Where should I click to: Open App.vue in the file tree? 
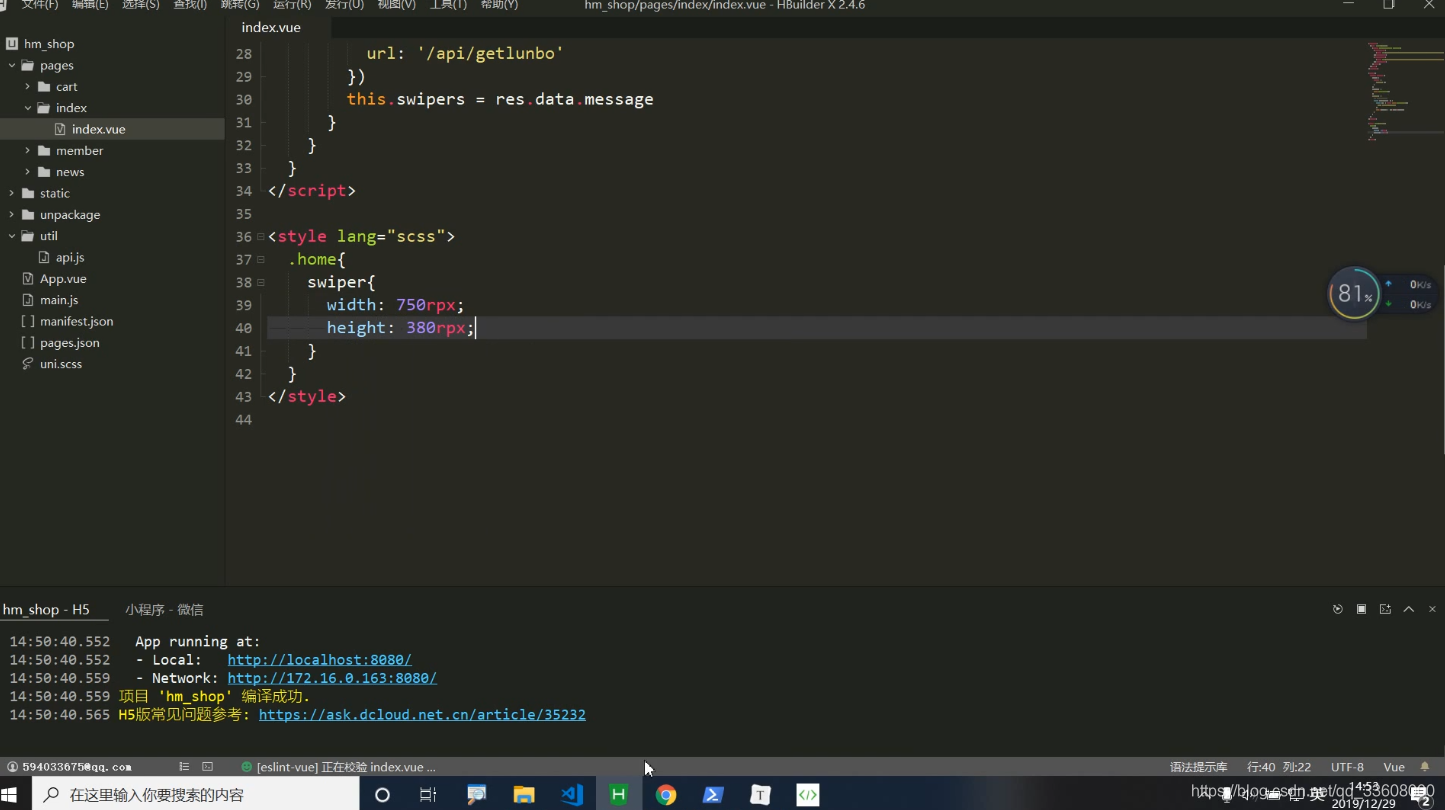pyautogui.click(x=63, y=279)
